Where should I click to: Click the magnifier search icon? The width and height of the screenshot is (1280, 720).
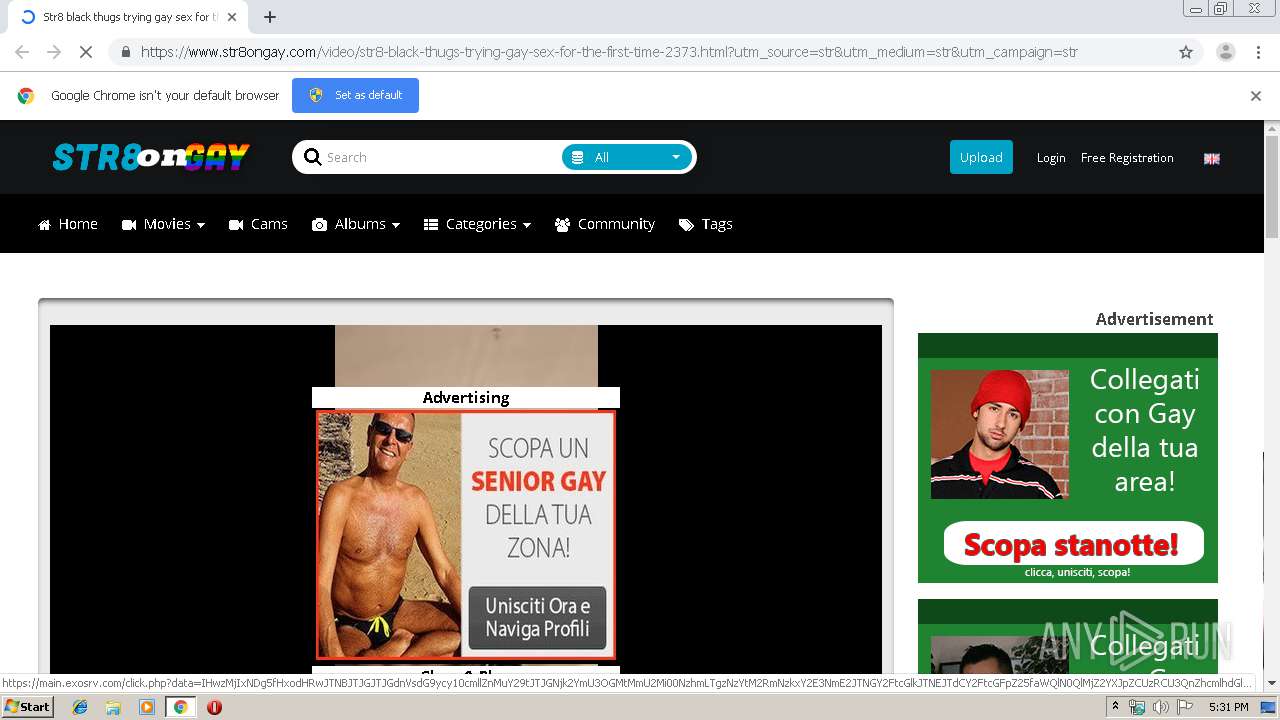pos(312,157)
